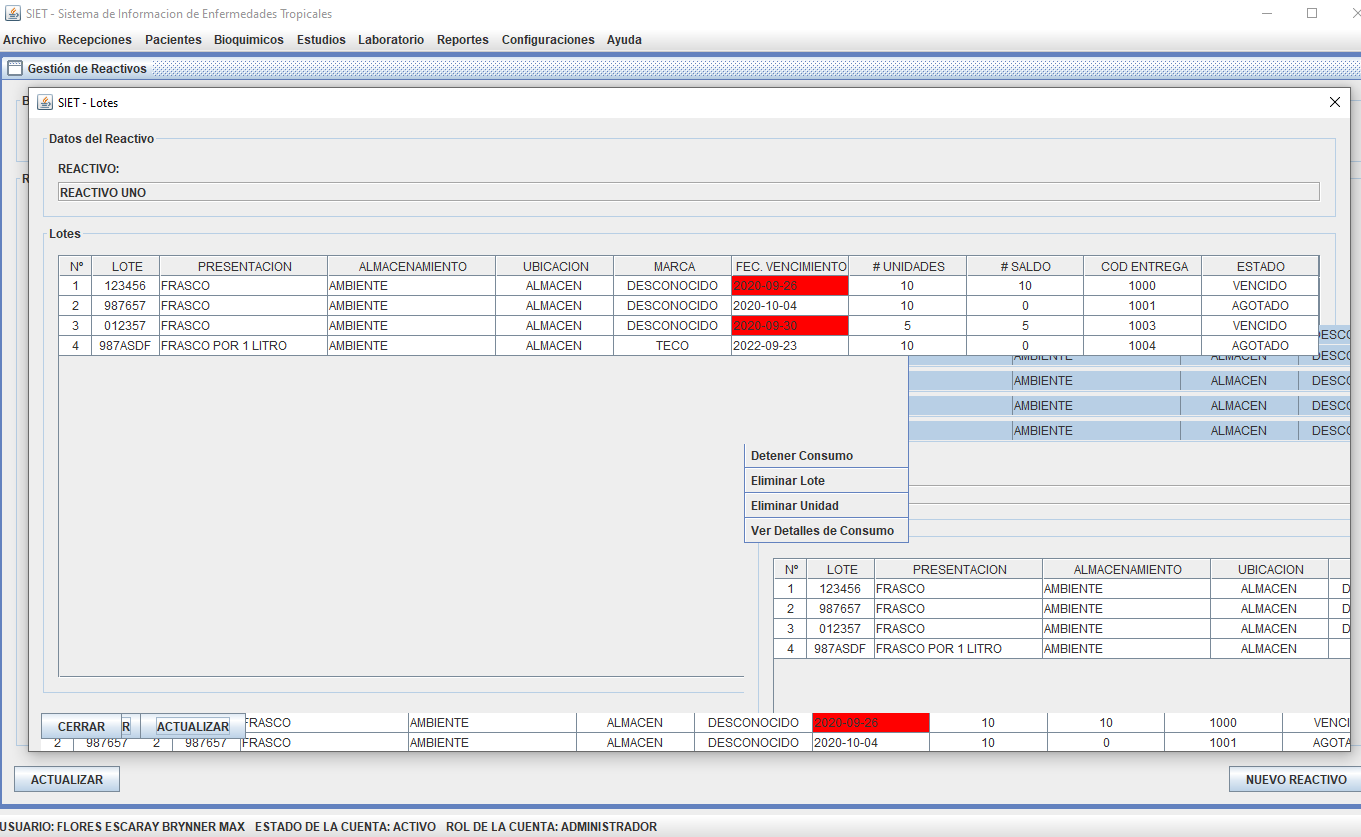Open the Laboratorio menu
The width and height of the screenshot is (1361, 837).
391,40
